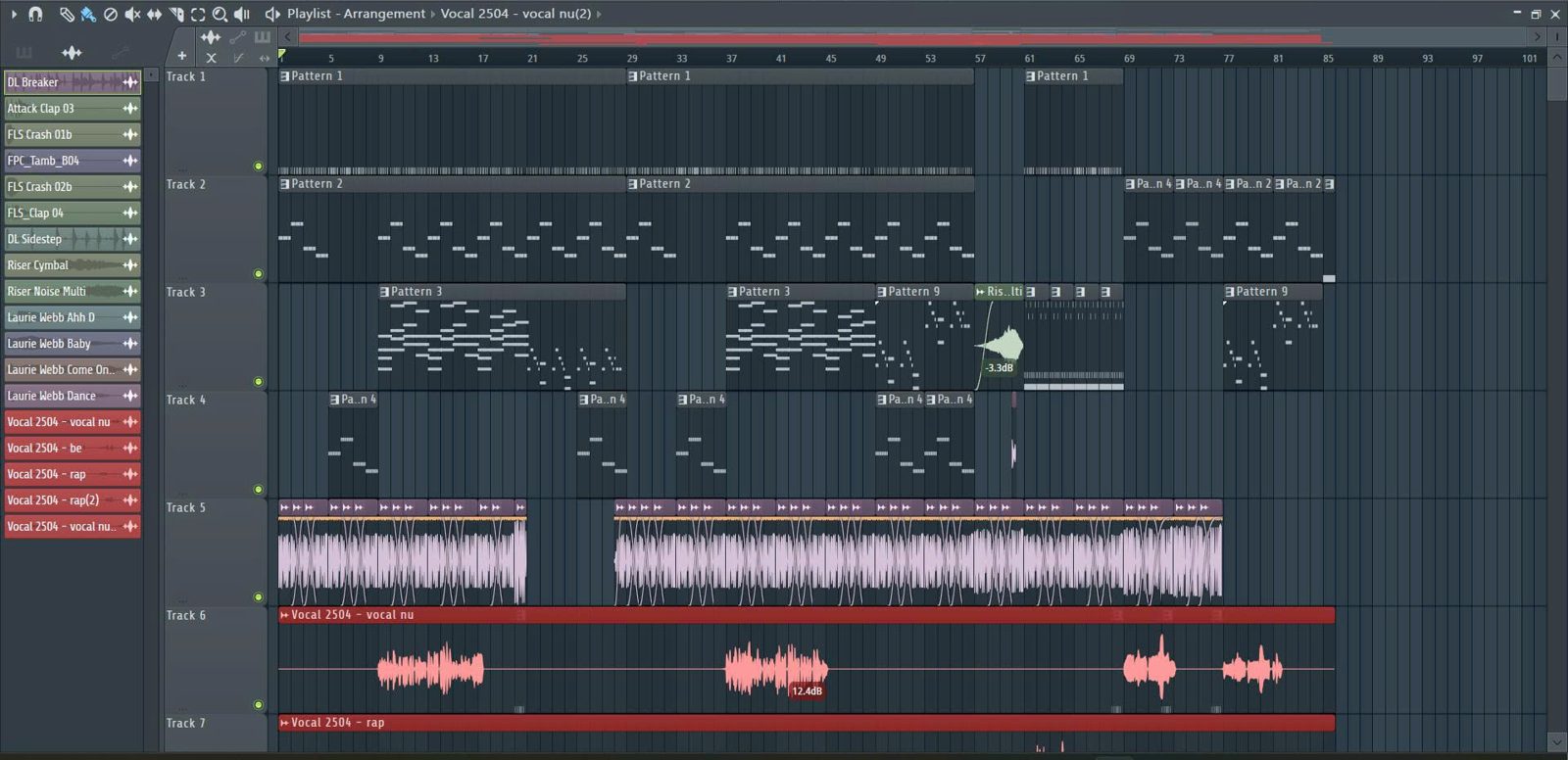Select the Mute tool

pos(132,14)
